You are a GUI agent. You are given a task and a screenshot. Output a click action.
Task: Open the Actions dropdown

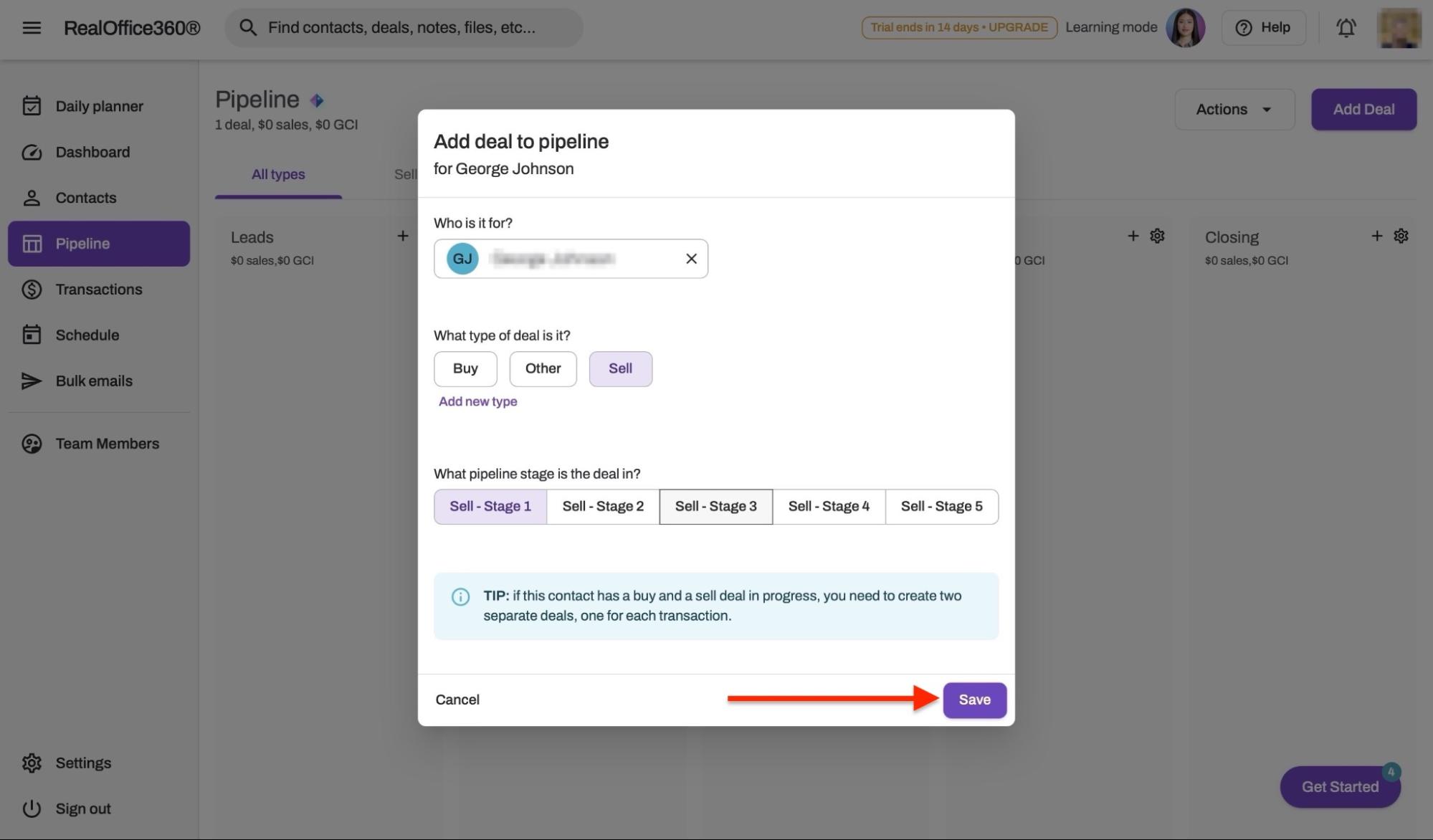1234,109
